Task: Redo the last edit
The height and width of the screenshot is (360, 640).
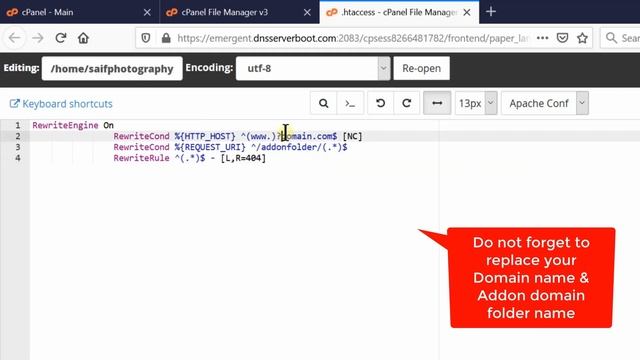Action: point(407,103)
